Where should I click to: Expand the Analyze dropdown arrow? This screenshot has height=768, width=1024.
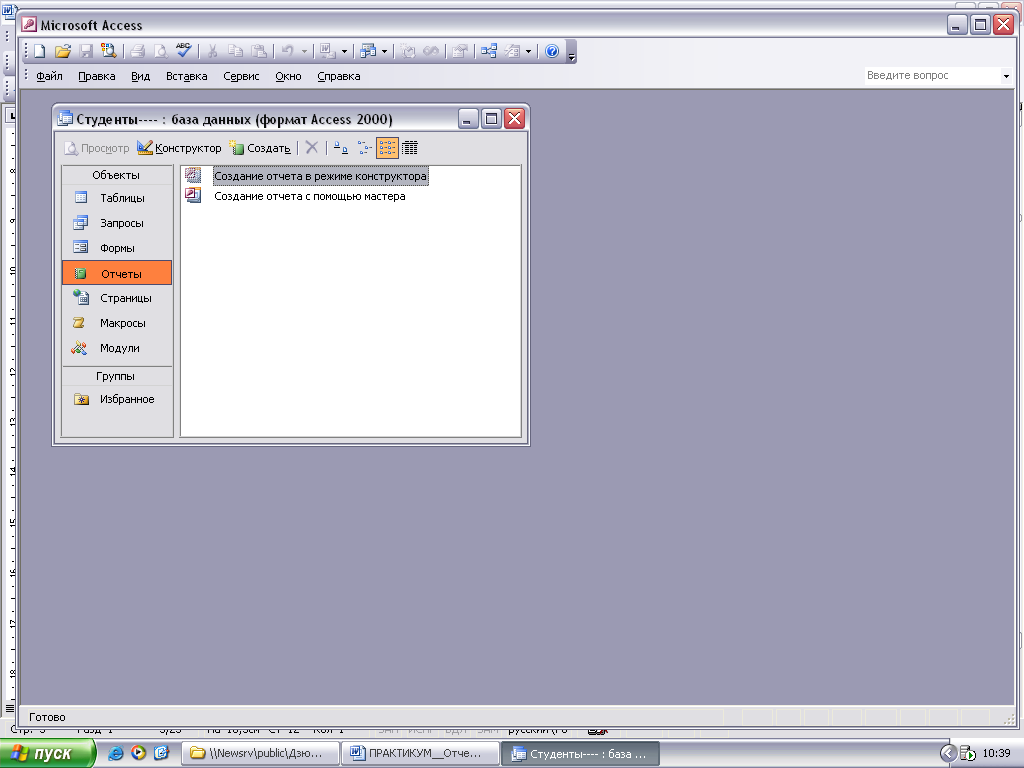(384, 52)
